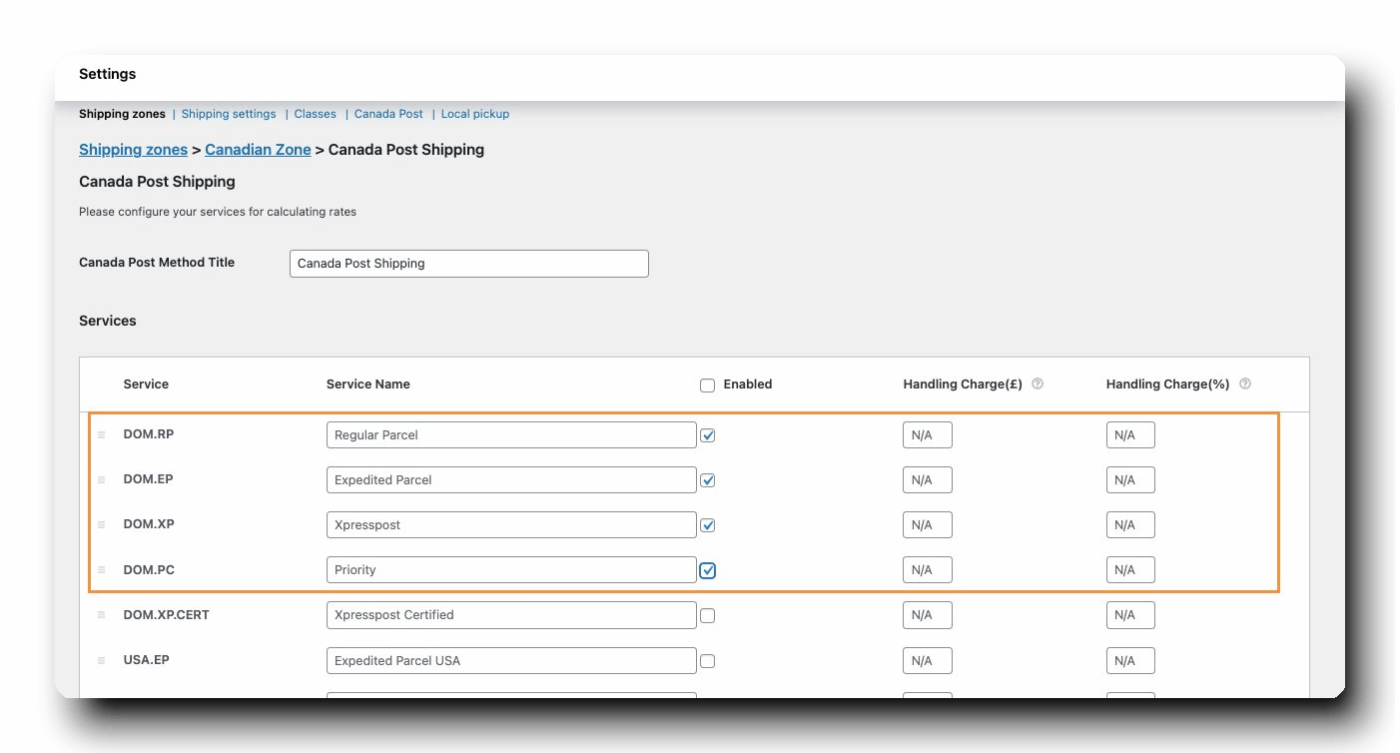Click the Handling Charge(%) column header
1400x753 pixels.
click(1168, 384)
